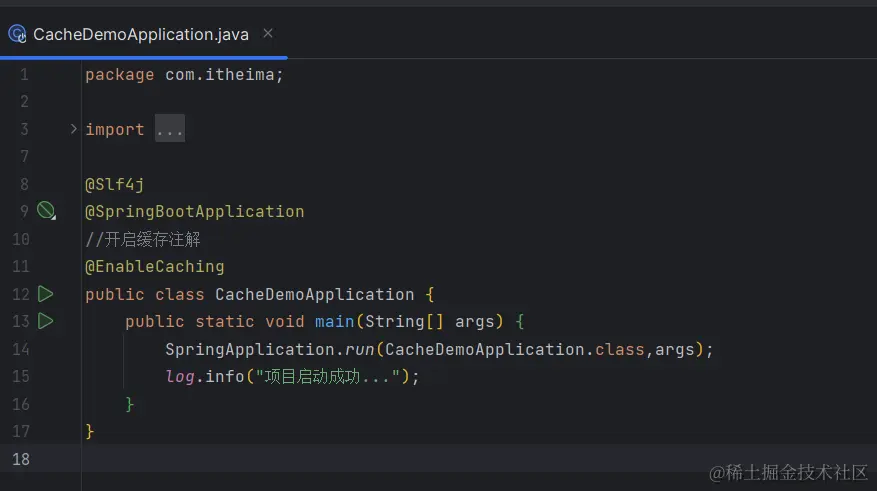The height and width of the screenshot is (491, 877).
Task: Click the Chinese comment on line 10
Action: click(143, 239)
